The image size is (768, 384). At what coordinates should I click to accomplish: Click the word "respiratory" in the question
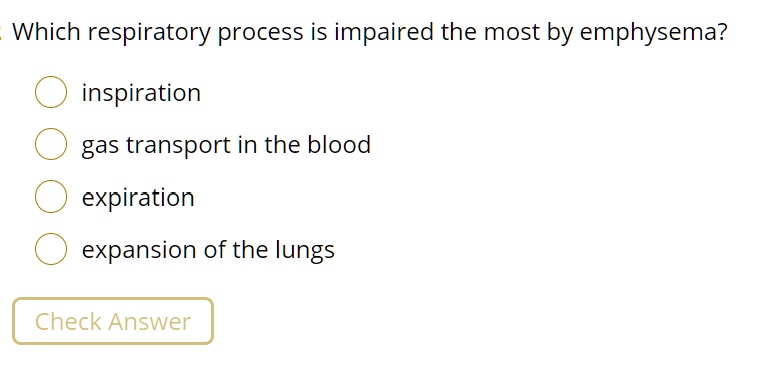tap(149, 33)
